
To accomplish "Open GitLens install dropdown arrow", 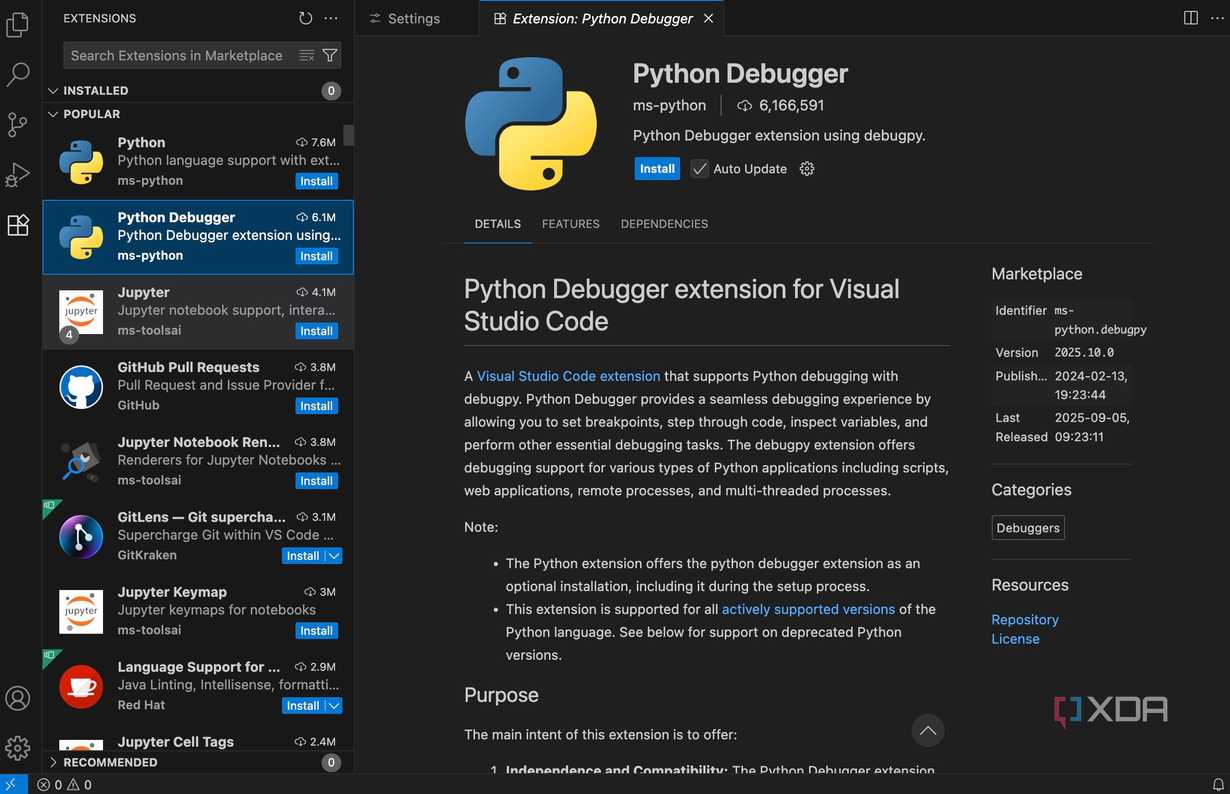I will tap(334, 556).
